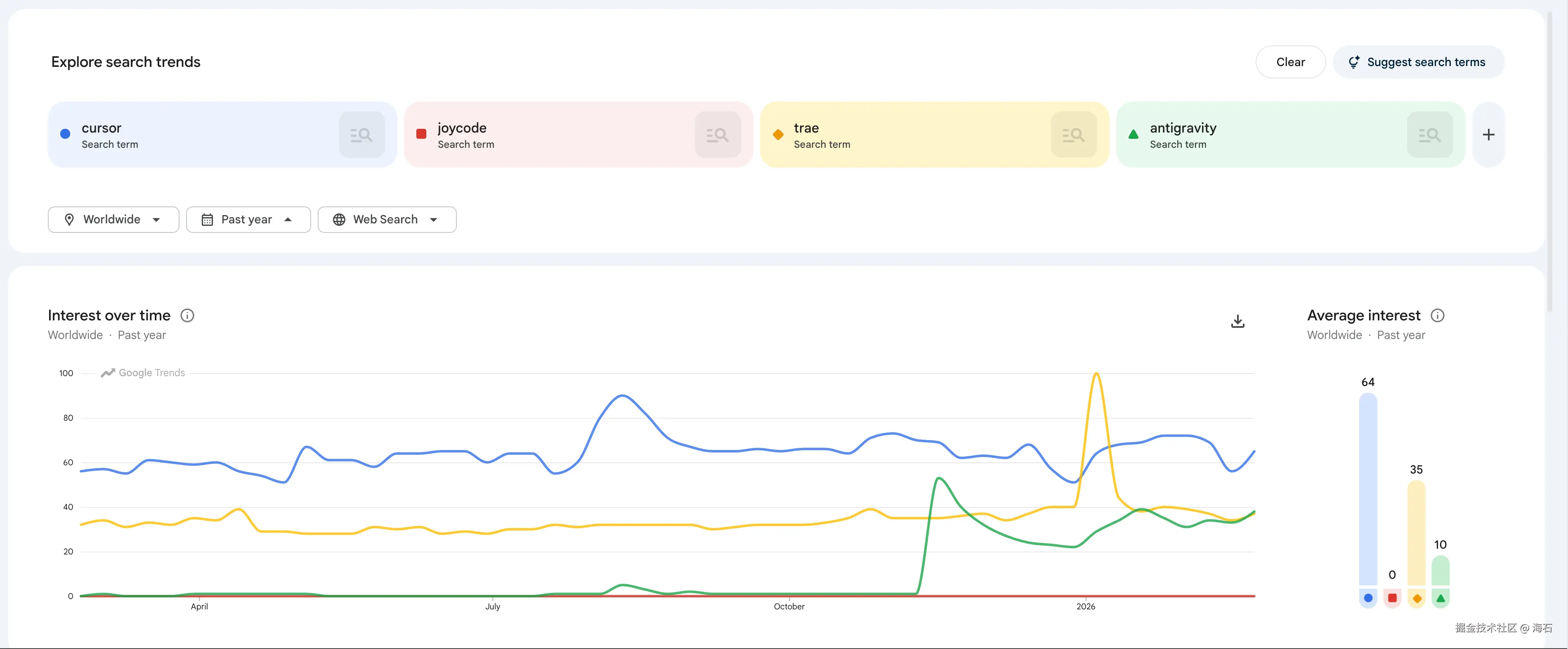Screen dimensions: 1568x649
Task: Click the Explore search trends heading
Action: click(126, 62)
